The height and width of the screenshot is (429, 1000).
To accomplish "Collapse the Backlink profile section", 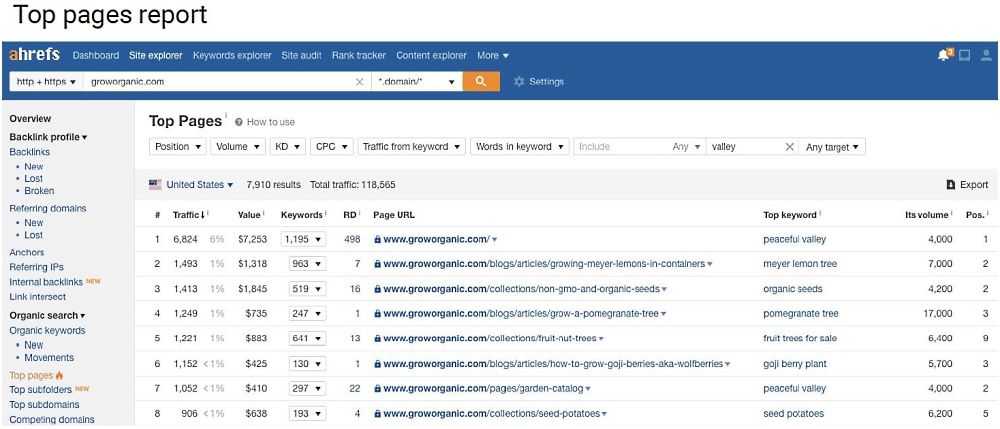I will point(48,137).
